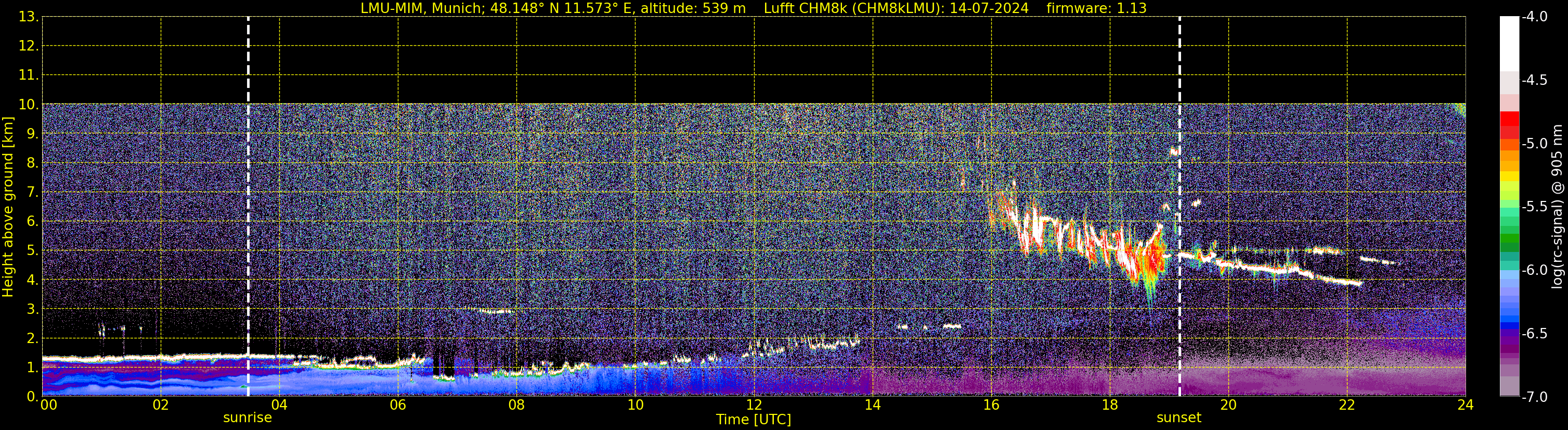
Task: Click the colorbar tick label -7.0
Action: [1535, 397]
